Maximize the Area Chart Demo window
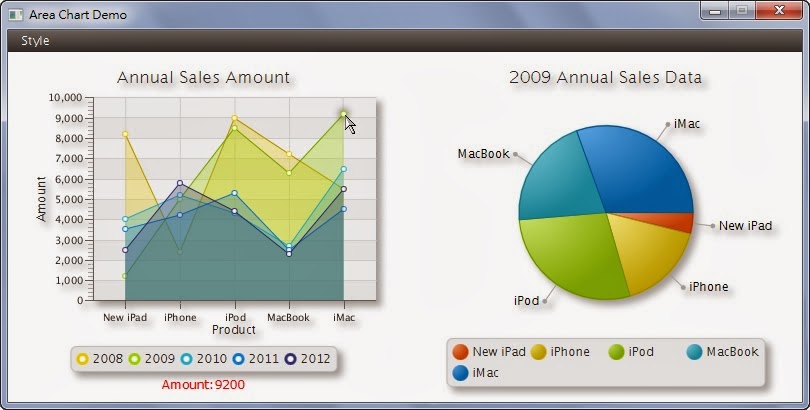 click(742, 11)
